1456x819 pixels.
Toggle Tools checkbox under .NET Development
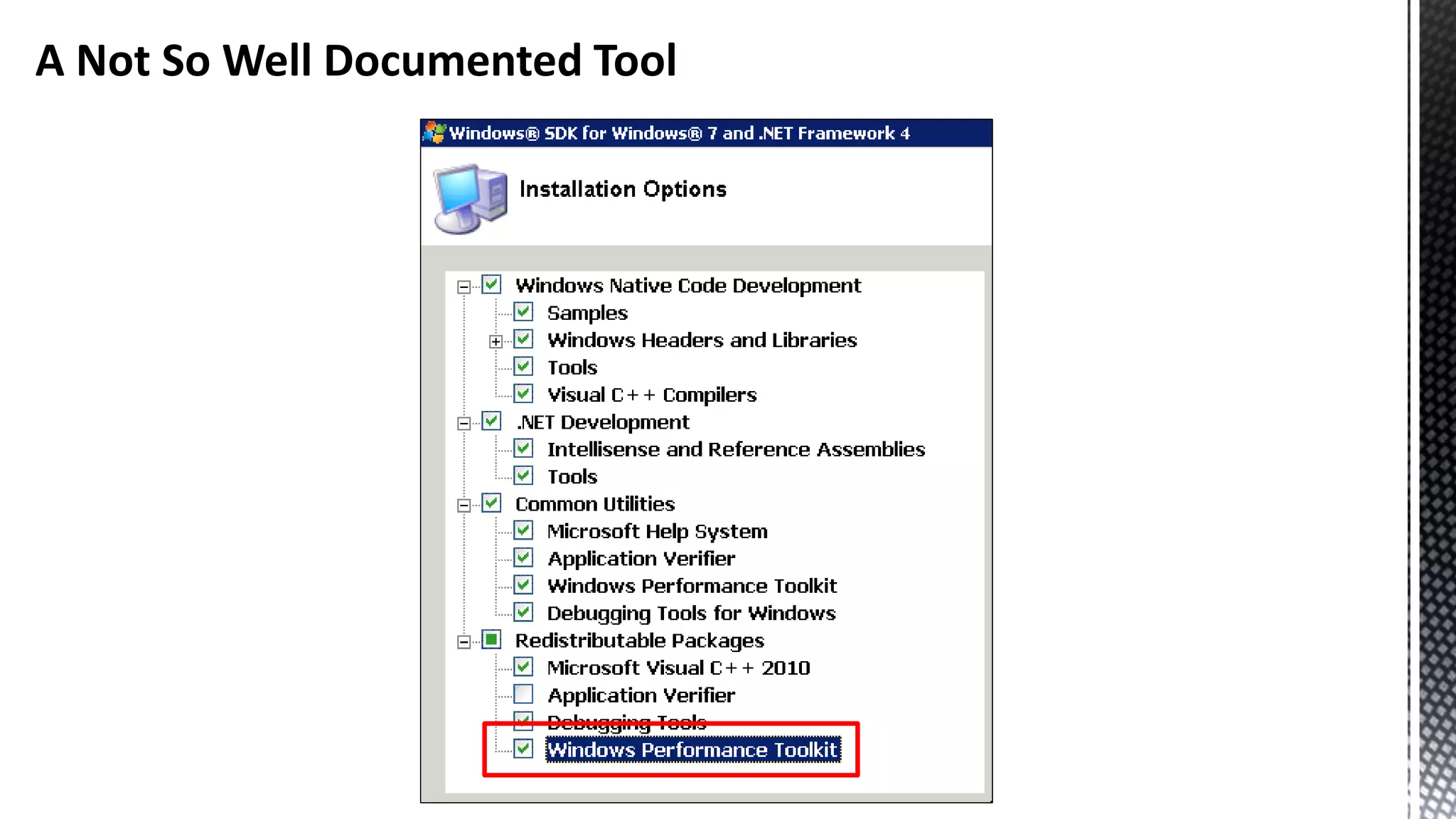[523, 476]
